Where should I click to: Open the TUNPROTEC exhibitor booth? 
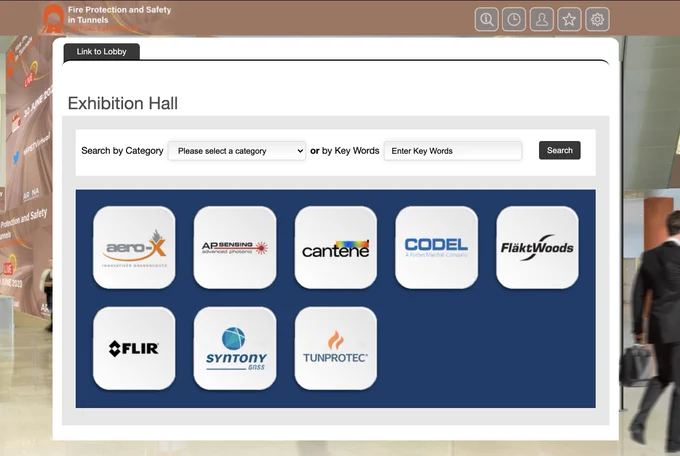pyautogui.click(x=336, y=348)
